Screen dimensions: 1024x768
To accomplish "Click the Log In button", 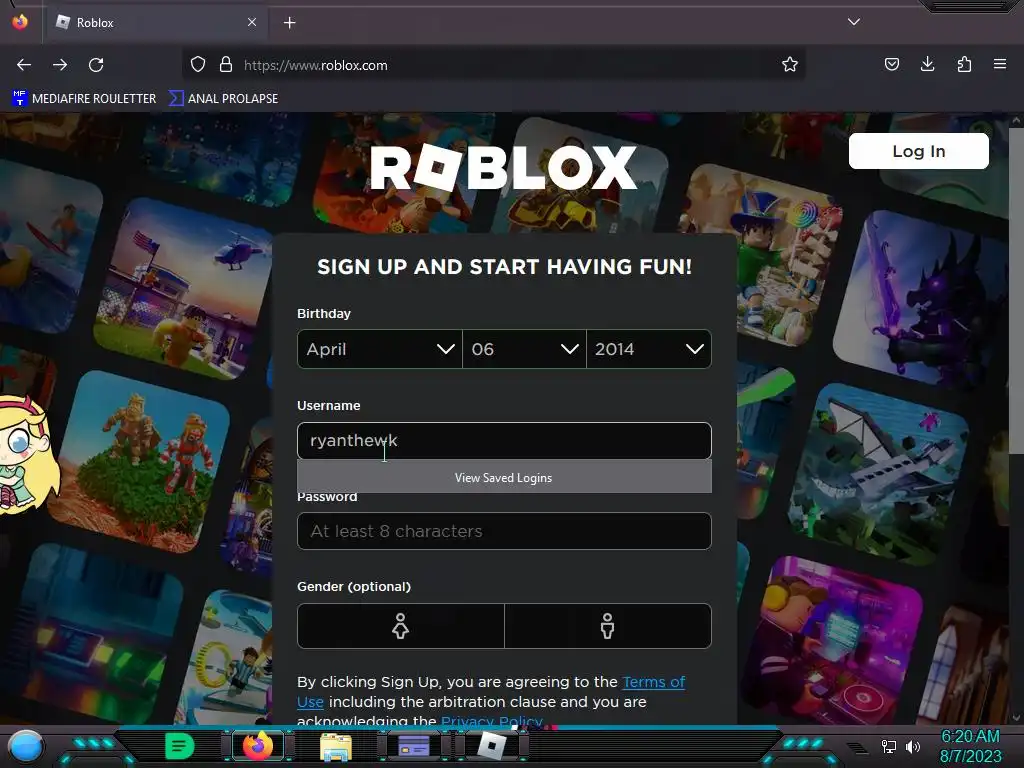I will [x=918, y=152].
